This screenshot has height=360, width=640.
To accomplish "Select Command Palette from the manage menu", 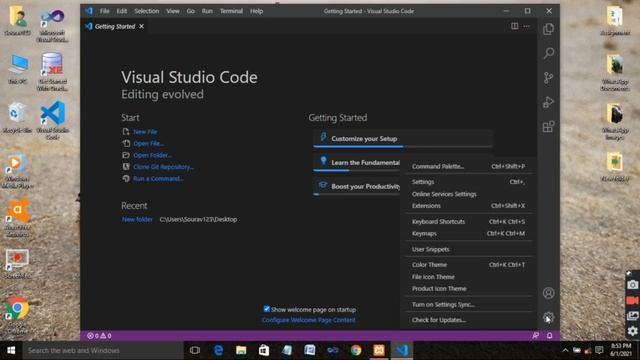I will click(468, 167).
